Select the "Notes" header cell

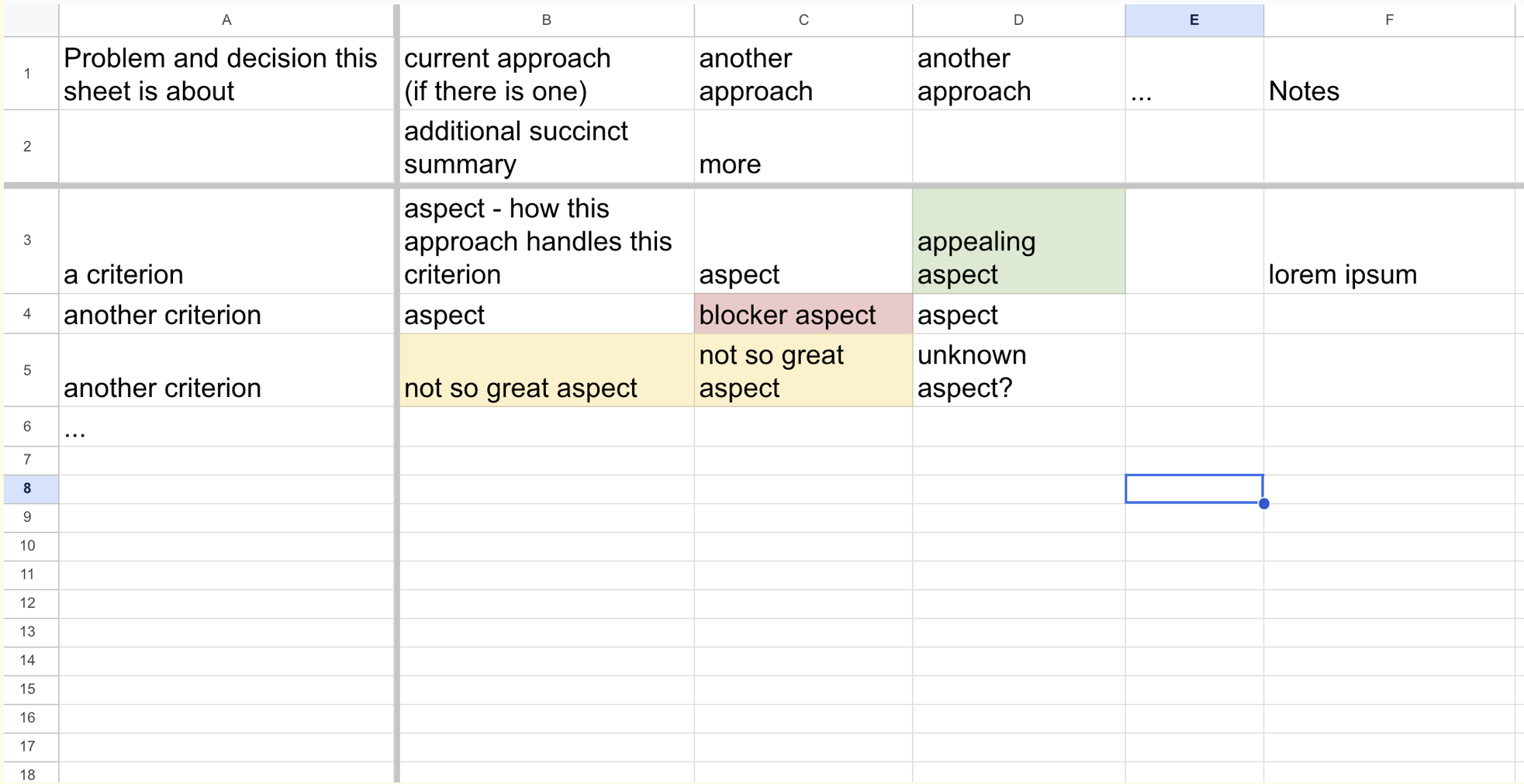1388,74
